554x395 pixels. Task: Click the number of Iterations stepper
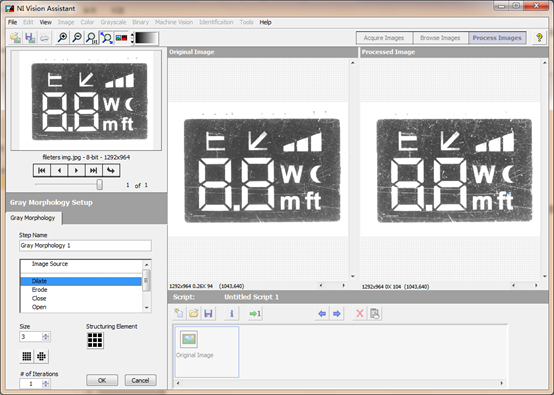pyautogui.click(x=46, y=384)
